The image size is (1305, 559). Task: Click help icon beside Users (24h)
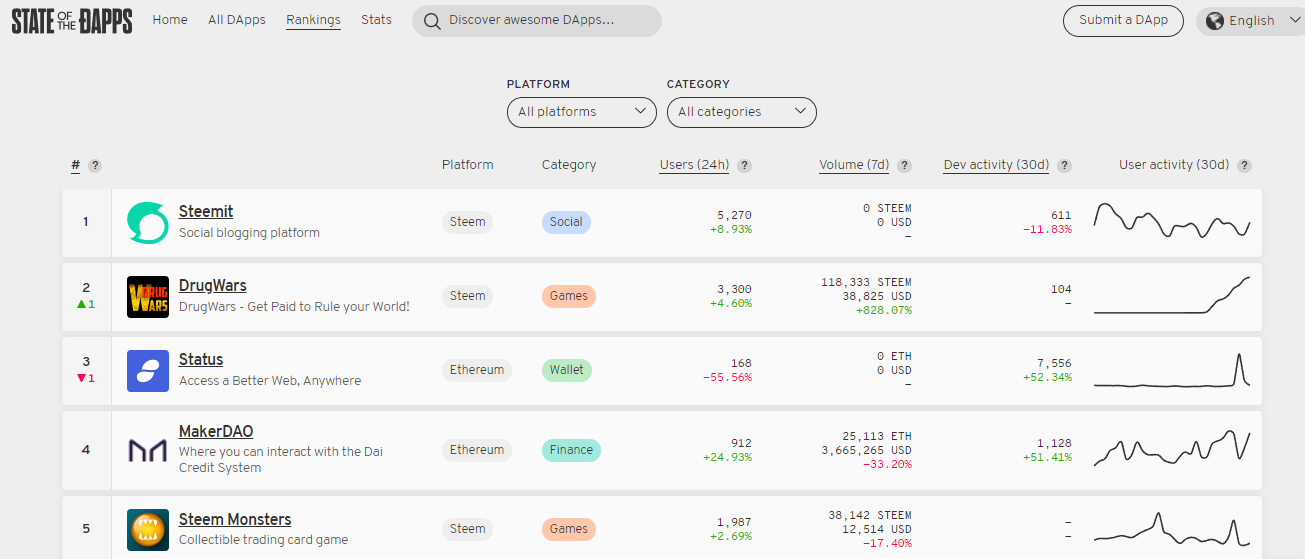745,166
